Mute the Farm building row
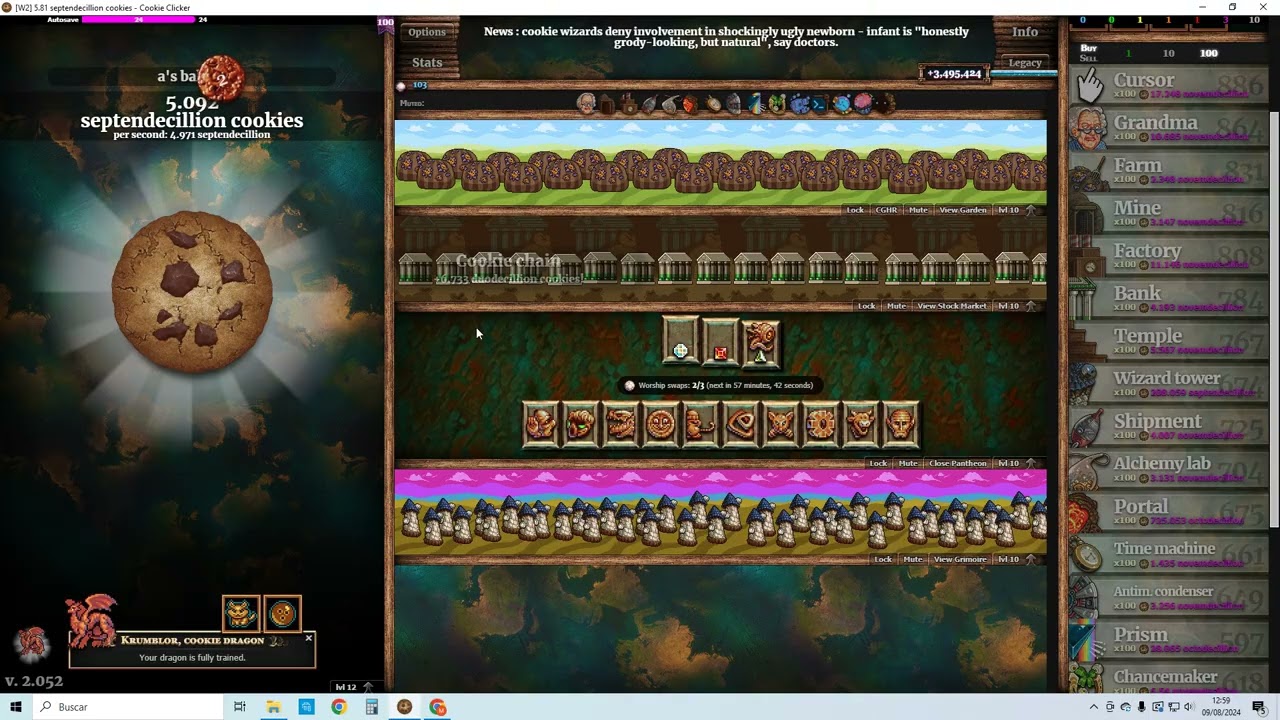 point(918,210)
